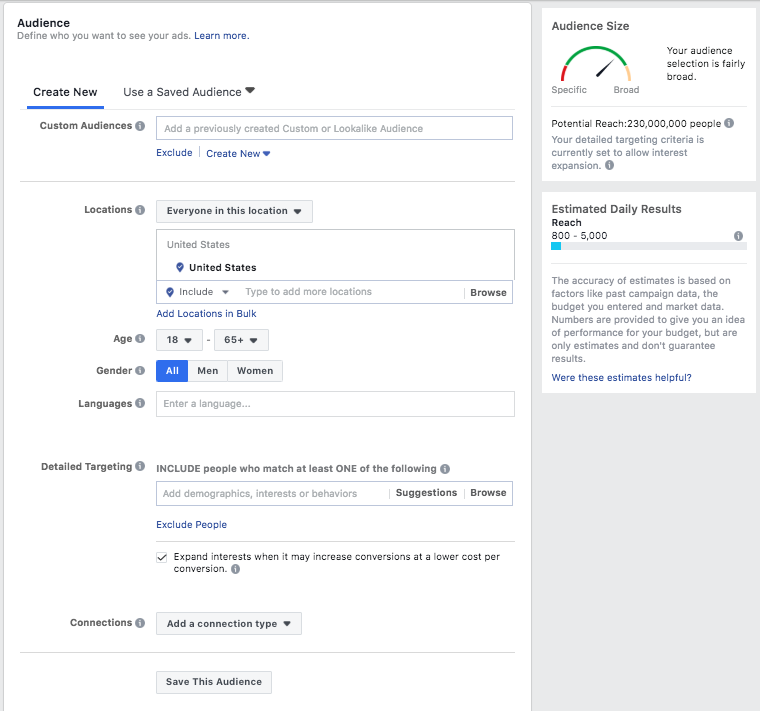Click info icon beside Detailed Targeting label

click(140, 466)
